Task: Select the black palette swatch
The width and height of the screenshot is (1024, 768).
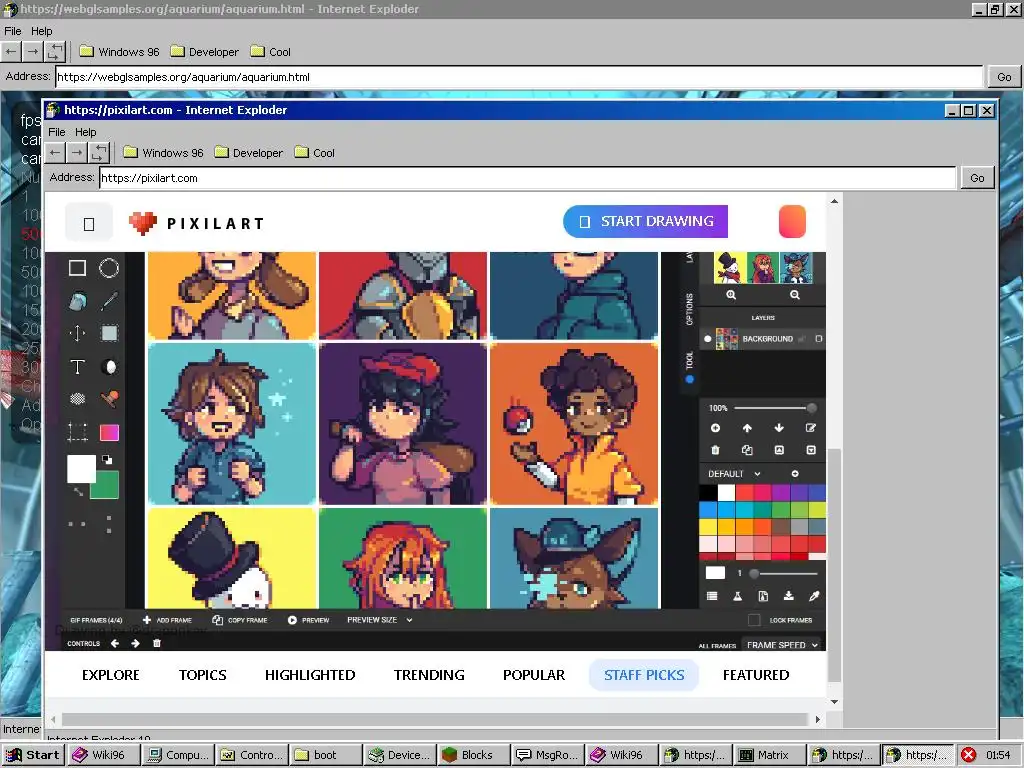Action: point(708,492)
